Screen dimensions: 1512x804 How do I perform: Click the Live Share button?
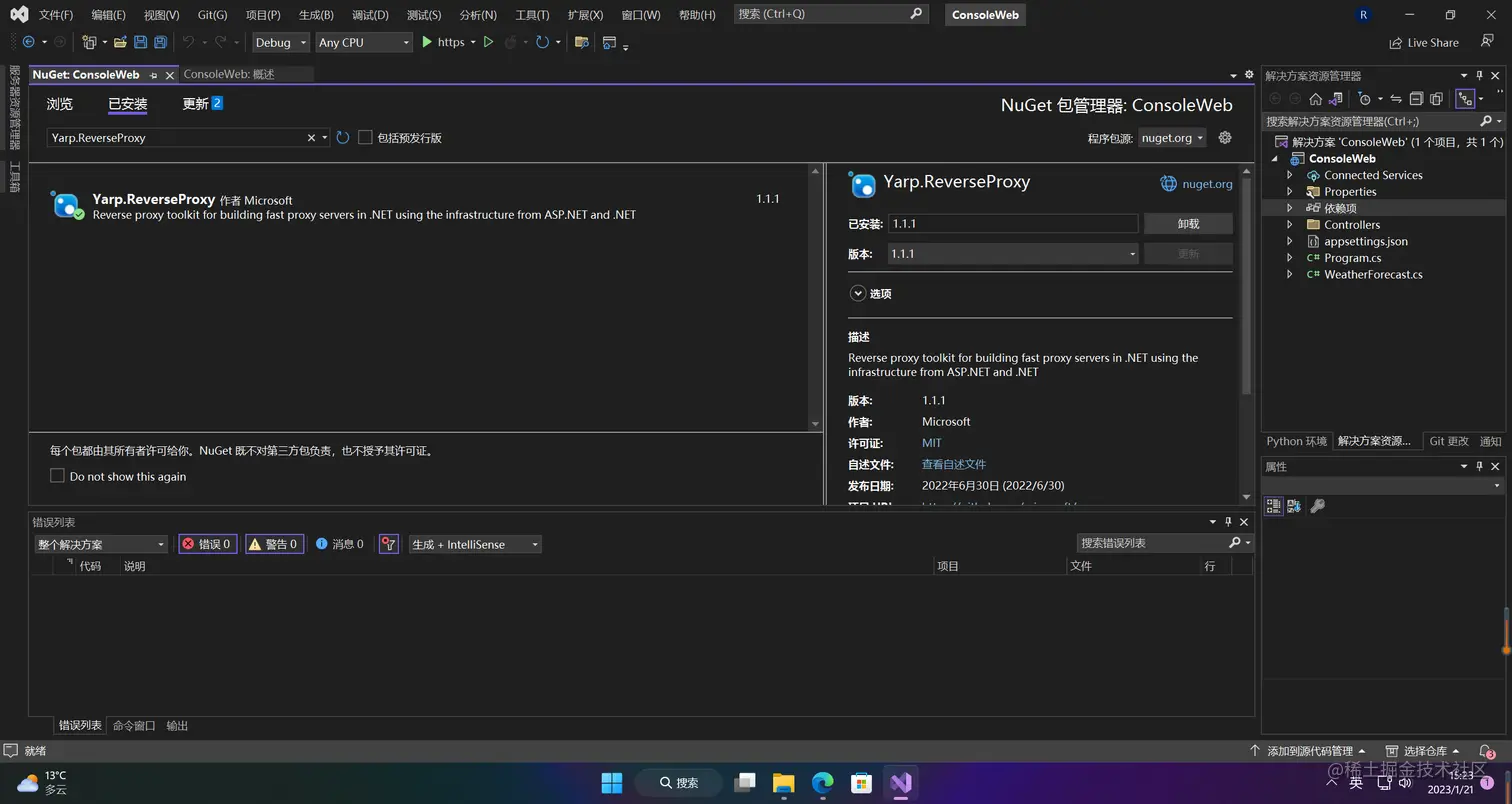pyautogui.click(x=1424, y=43)
